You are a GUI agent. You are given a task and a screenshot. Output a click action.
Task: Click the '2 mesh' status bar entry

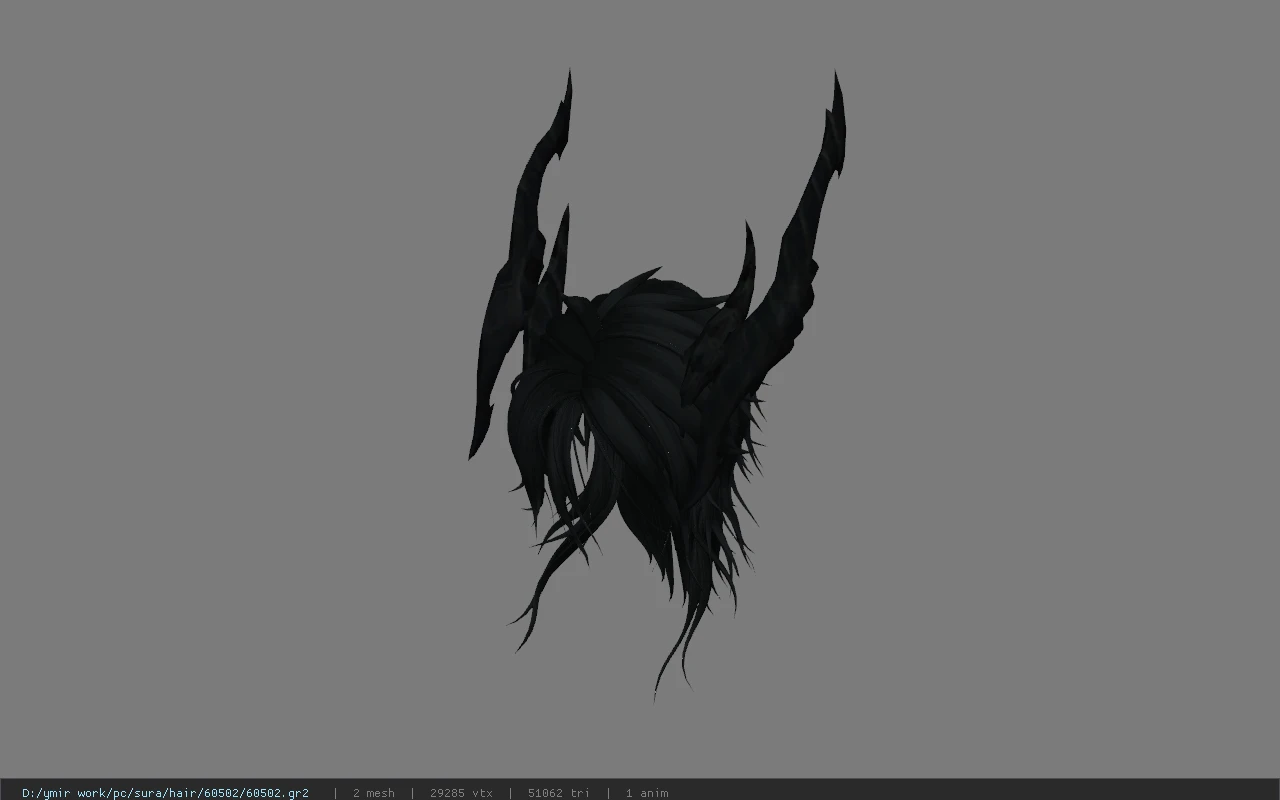[374, 793]
